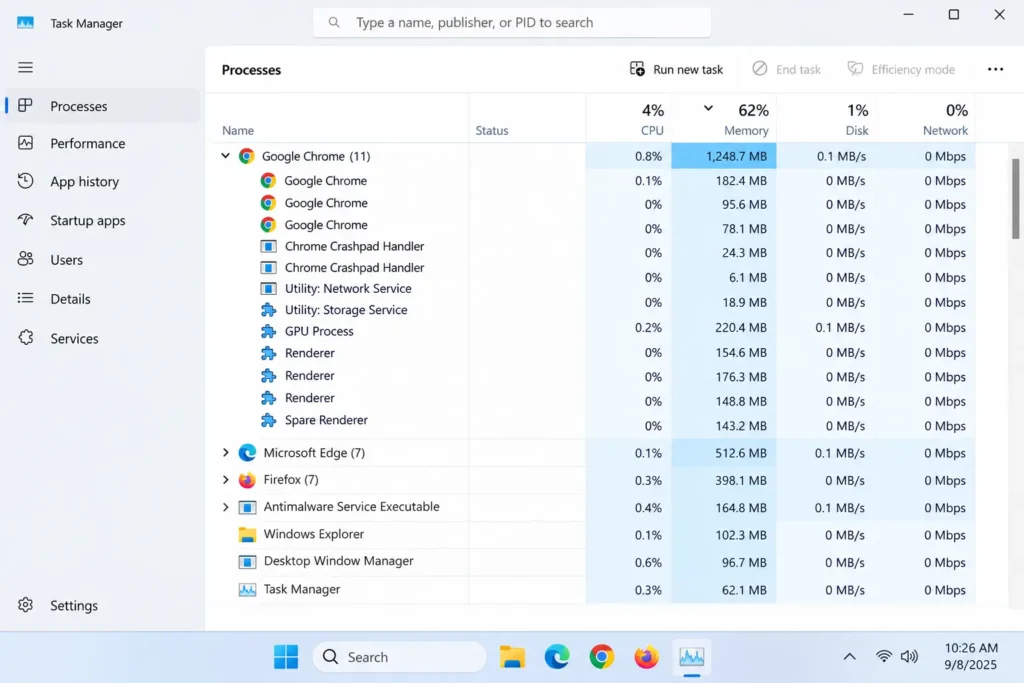Open the three-dot more options menu
This screenshot has width=1024, height=683.
pos(995,69)
